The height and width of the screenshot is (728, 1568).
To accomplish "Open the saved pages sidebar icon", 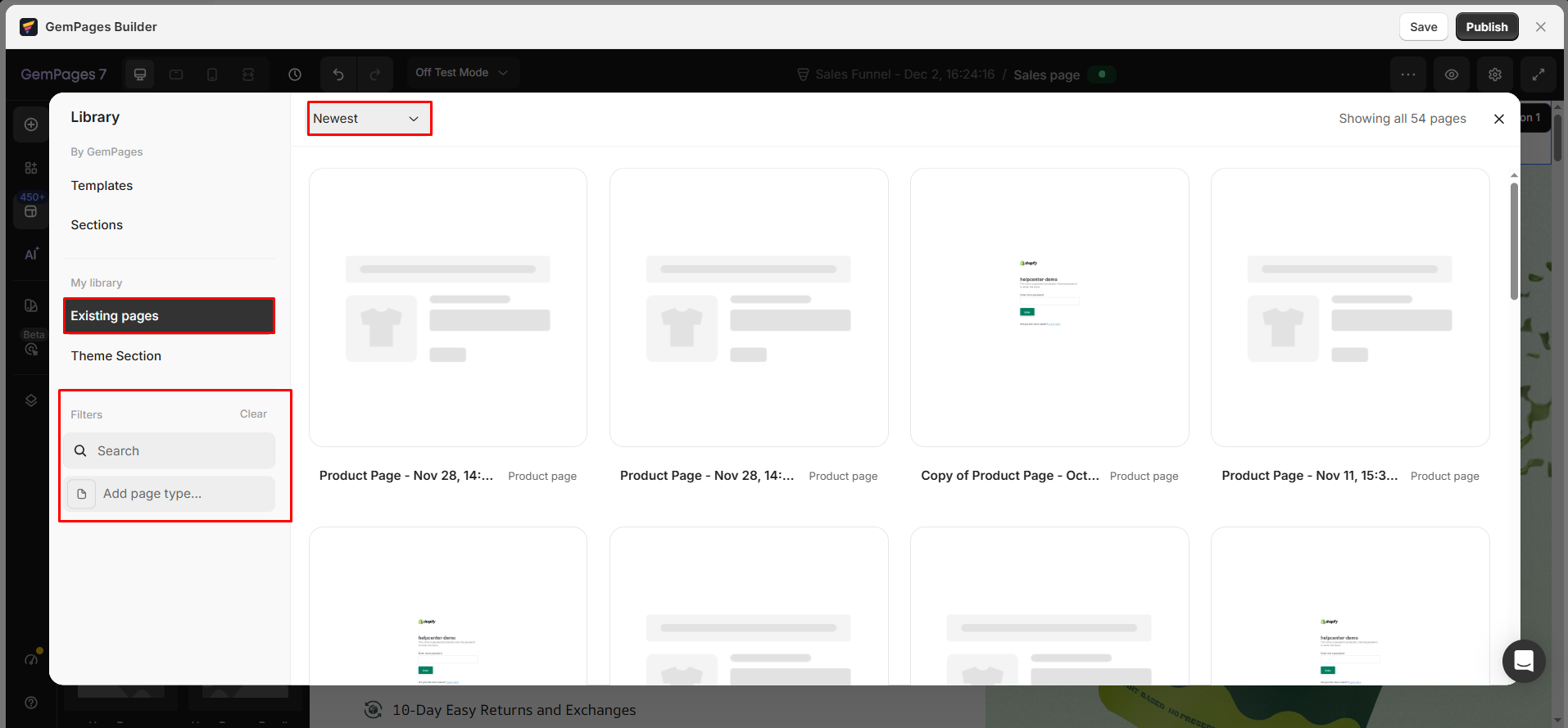I will coord(31,305).
